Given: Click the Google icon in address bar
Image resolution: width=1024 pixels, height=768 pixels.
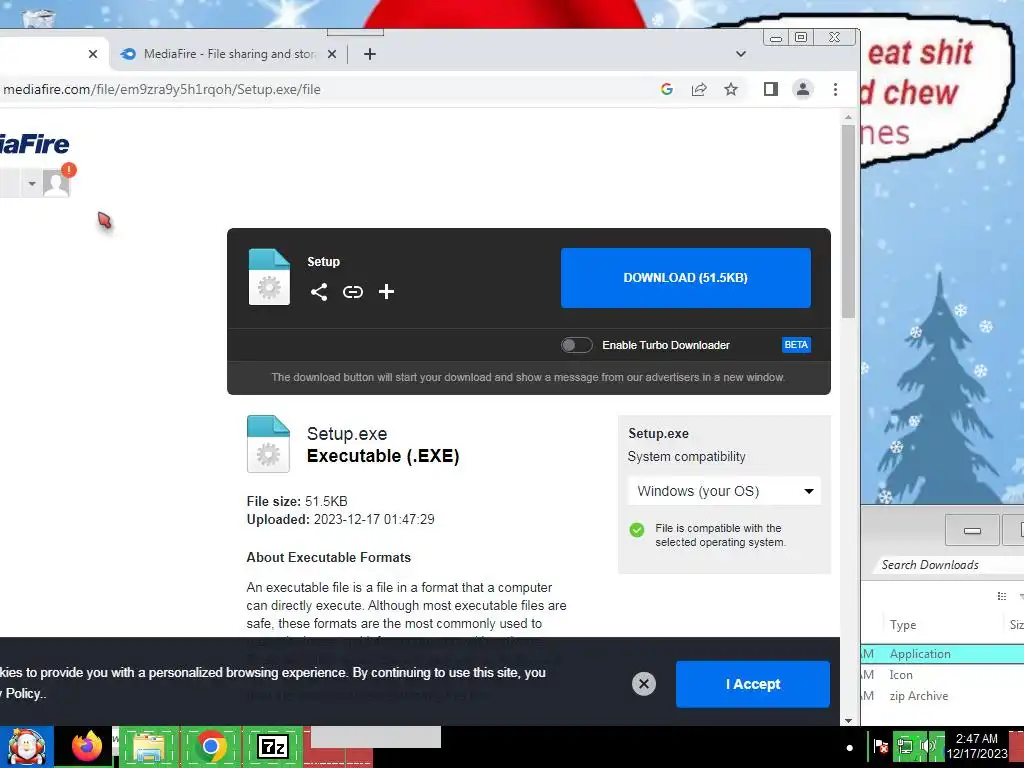Looking at the screenshot, I should coord(666,89).
